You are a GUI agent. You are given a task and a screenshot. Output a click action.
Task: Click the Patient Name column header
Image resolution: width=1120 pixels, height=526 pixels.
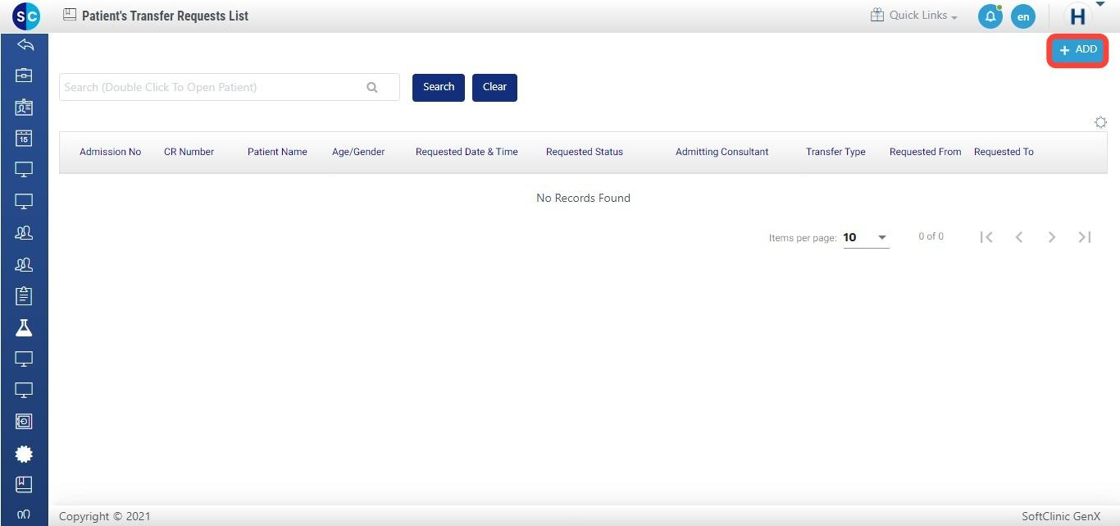coord(277,152)
